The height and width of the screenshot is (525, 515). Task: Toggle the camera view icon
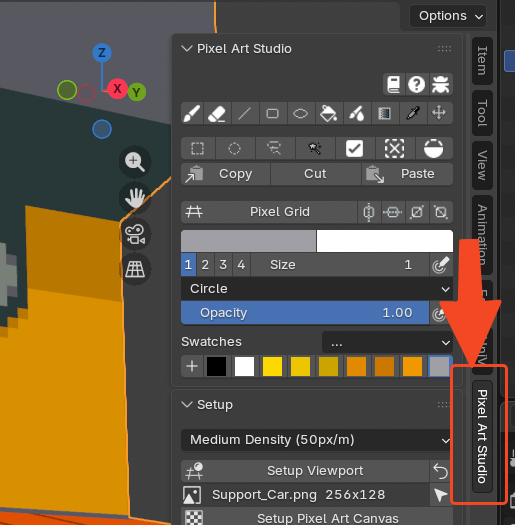(135, 234)
